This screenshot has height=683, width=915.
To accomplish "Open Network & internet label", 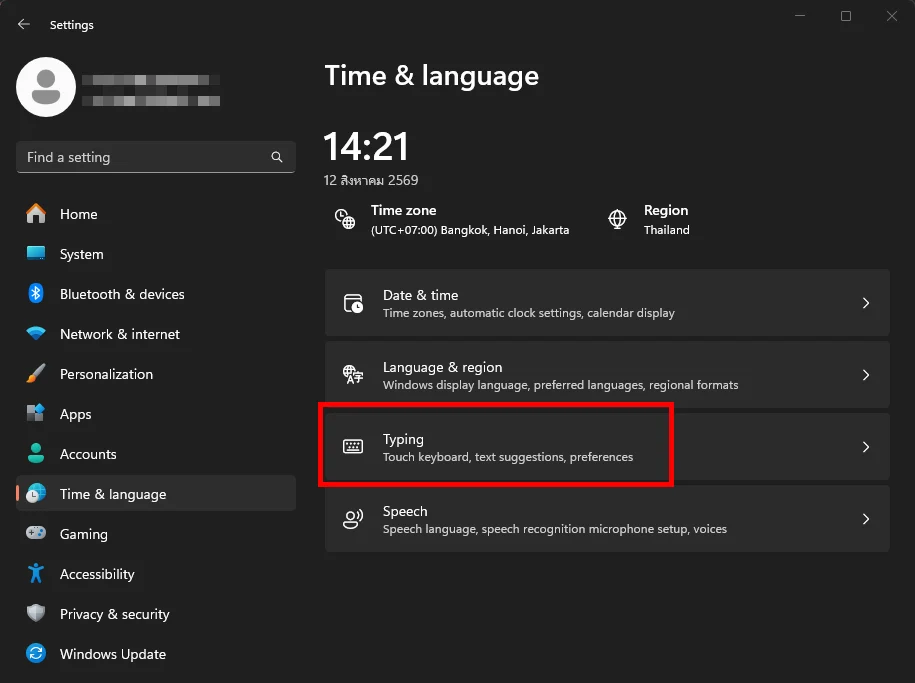I will [120, 334].
